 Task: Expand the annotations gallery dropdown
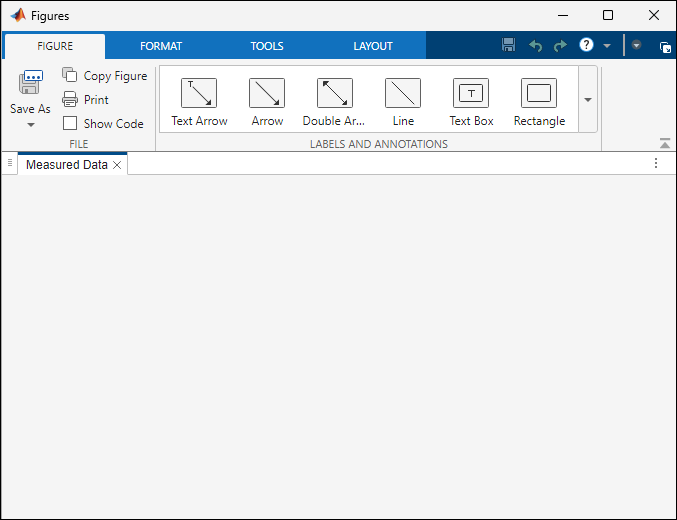(588, 99)
